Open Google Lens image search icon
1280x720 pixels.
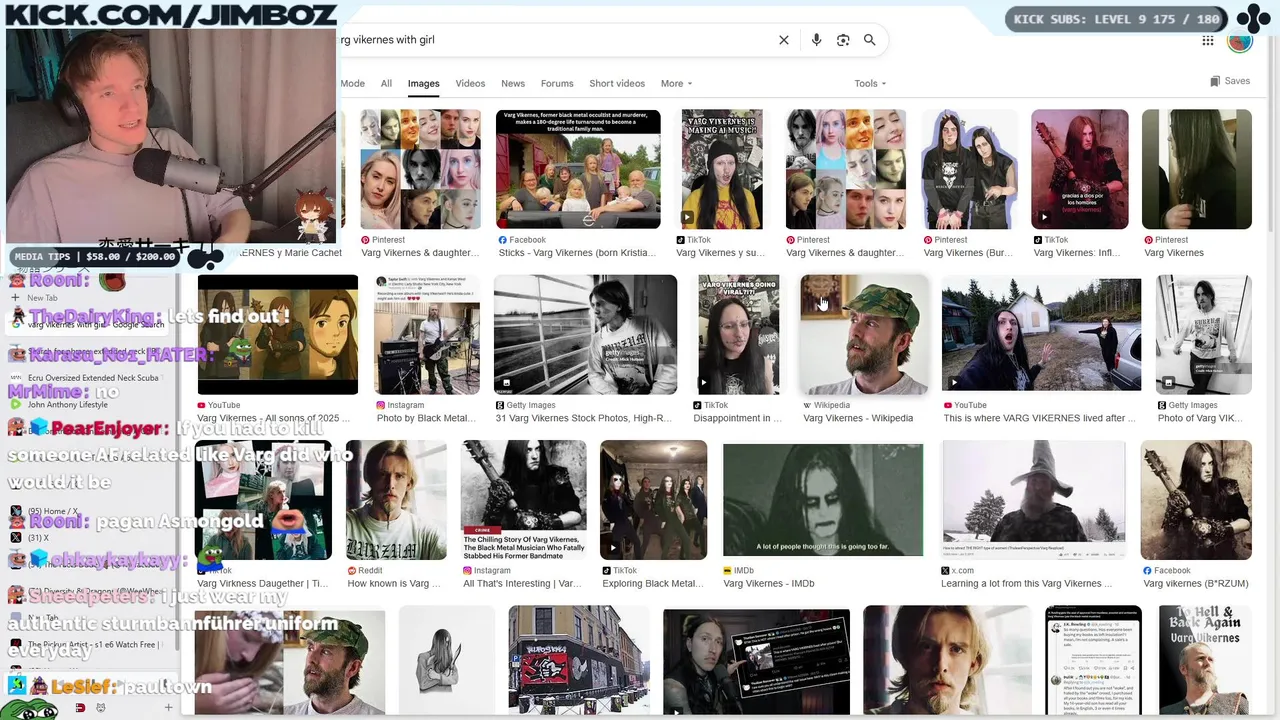tap(843, 40)
